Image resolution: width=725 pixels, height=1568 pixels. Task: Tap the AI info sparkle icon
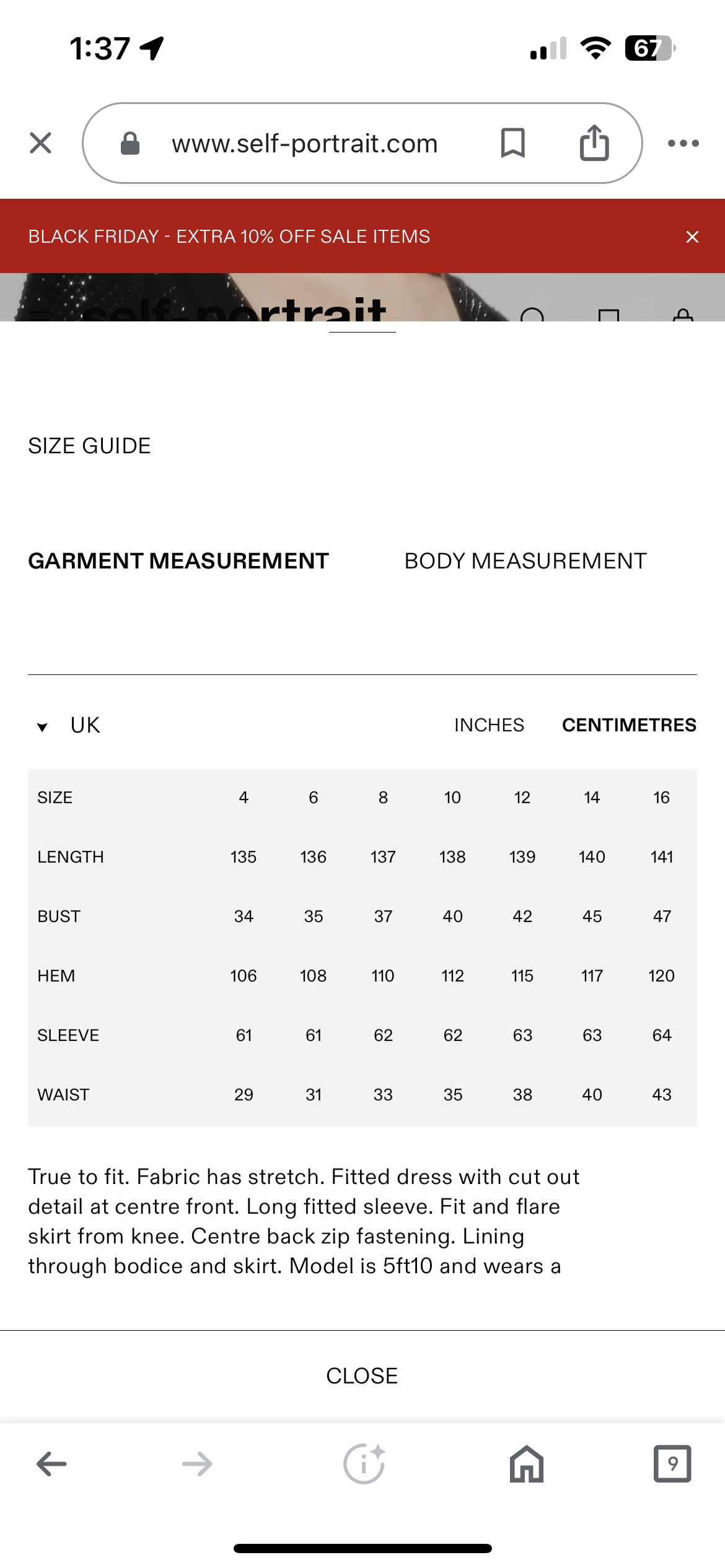tap(364, 1464)
